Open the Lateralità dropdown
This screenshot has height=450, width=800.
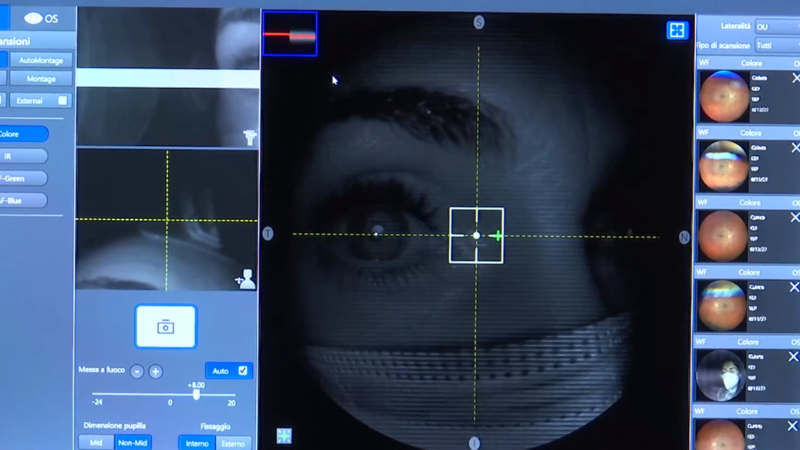(777, 27)
